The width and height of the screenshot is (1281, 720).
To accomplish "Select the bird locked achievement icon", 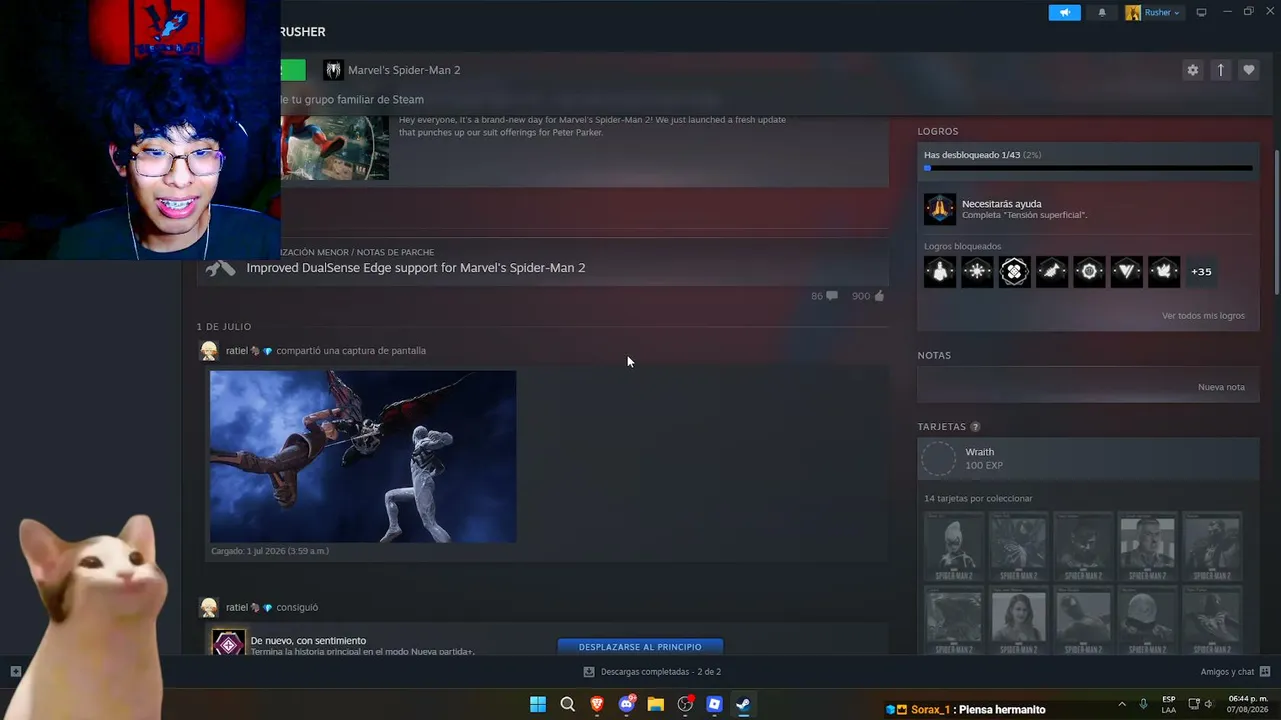I will pyautogui.click(x=1164, y=271).
